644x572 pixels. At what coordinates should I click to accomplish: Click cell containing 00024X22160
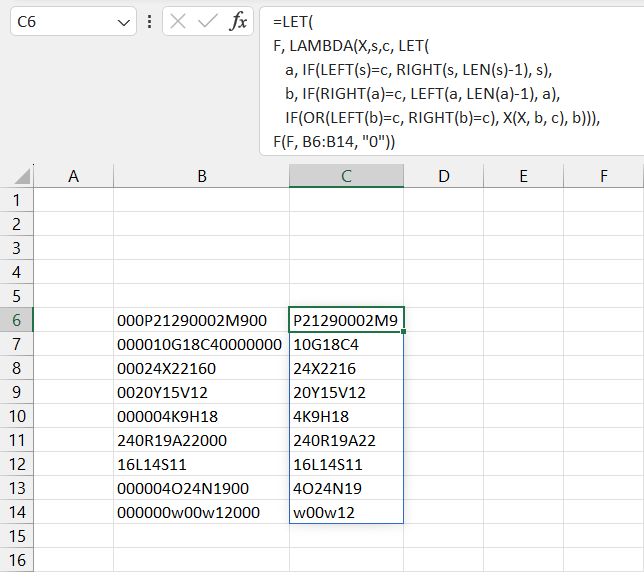(202, 368)
